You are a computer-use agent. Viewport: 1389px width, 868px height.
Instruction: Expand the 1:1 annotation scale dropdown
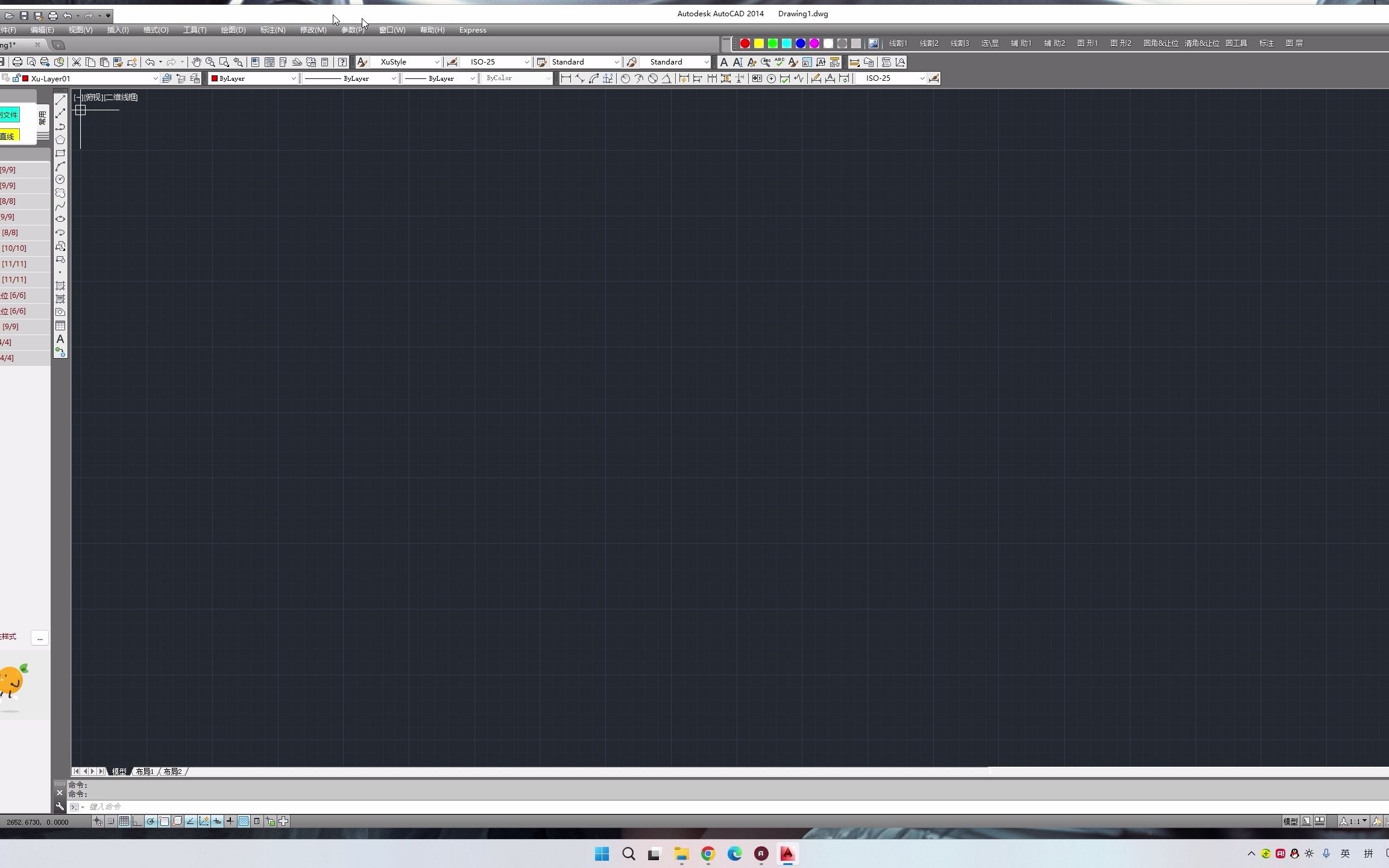pyautogui.click(x=1364, y=821)
